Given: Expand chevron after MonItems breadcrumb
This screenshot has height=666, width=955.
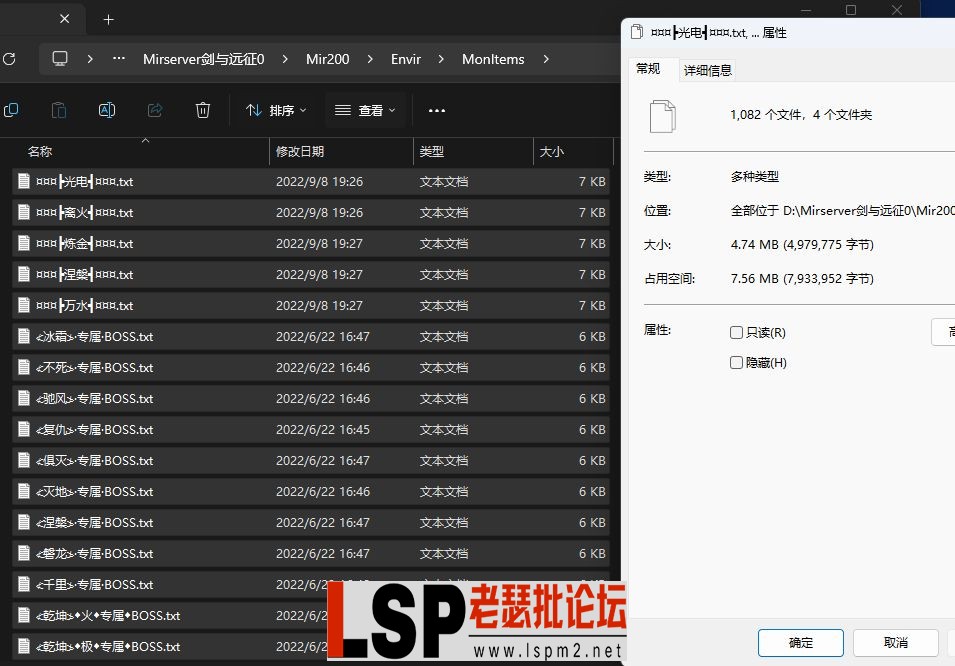Looking at the screenshot, I should pyautogui.click(x=546, y=59).
